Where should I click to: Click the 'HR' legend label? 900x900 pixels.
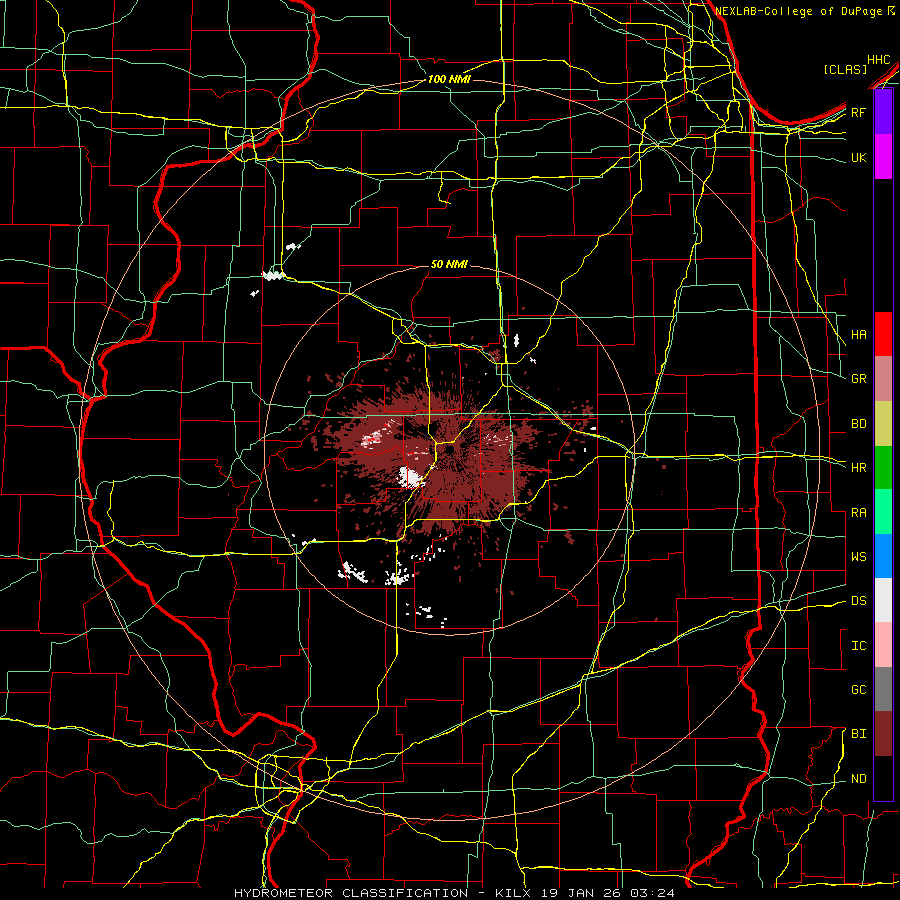point(858,468)
